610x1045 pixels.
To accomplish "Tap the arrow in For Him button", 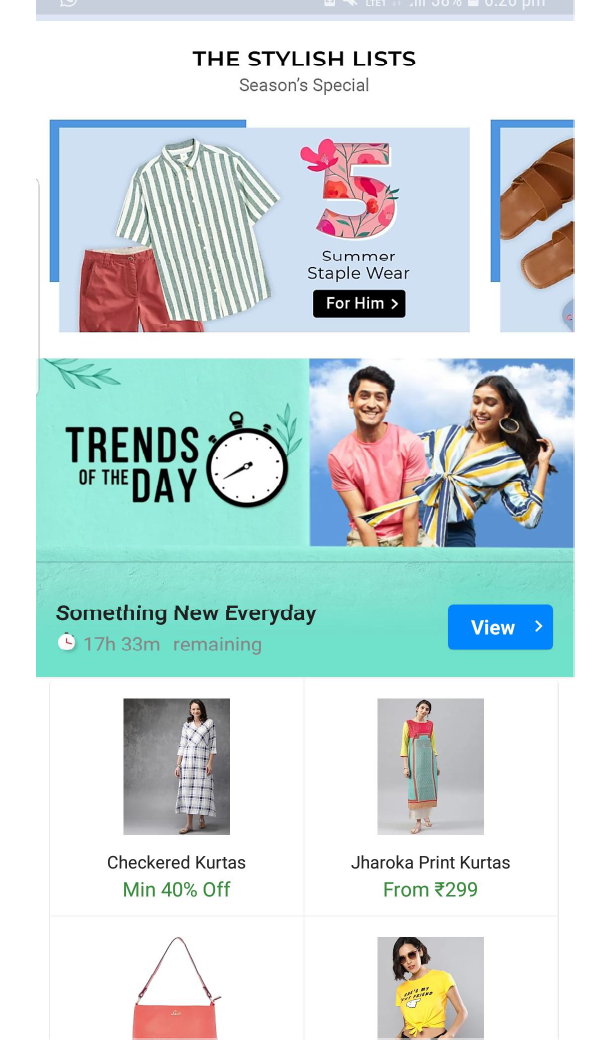I will pos(395,304).
